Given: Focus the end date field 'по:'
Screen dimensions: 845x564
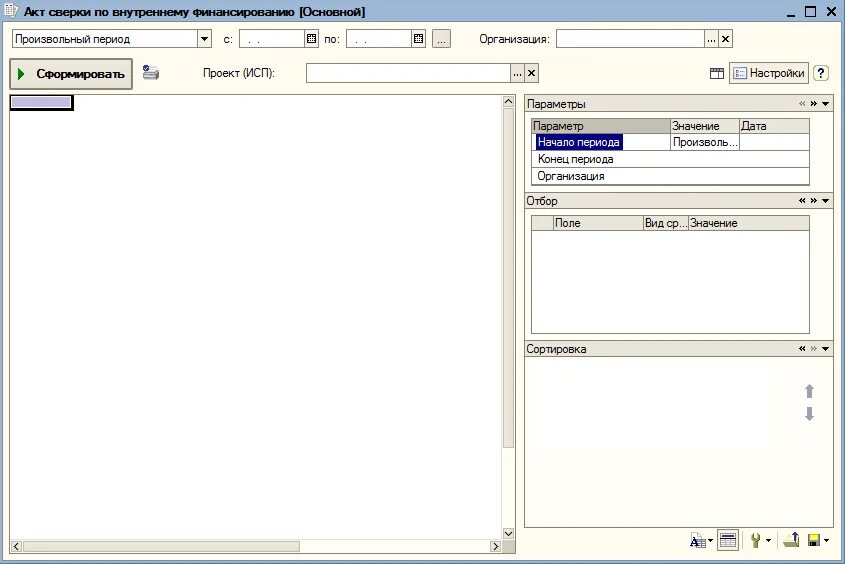Looking at the screenshot, I should (378, 39).
